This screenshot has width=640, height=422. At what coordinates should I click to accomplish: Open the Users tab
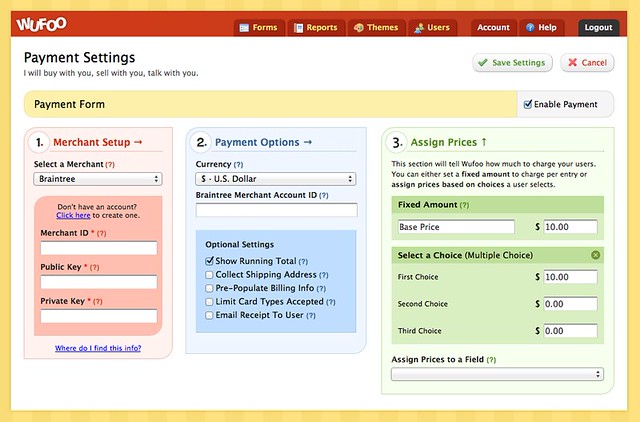[x=432, y=28]
